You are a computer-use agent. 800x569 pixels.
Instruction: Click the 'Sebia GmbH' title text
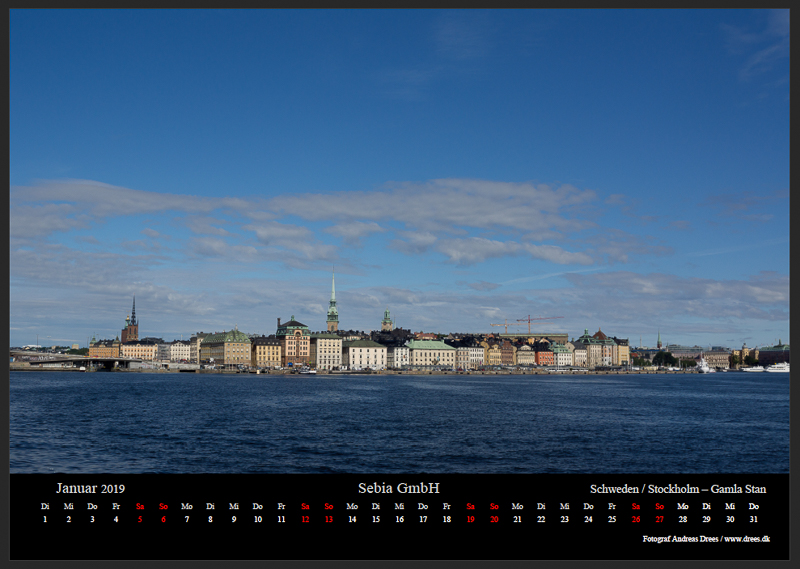pyautogui.click(x=398, y=488)
